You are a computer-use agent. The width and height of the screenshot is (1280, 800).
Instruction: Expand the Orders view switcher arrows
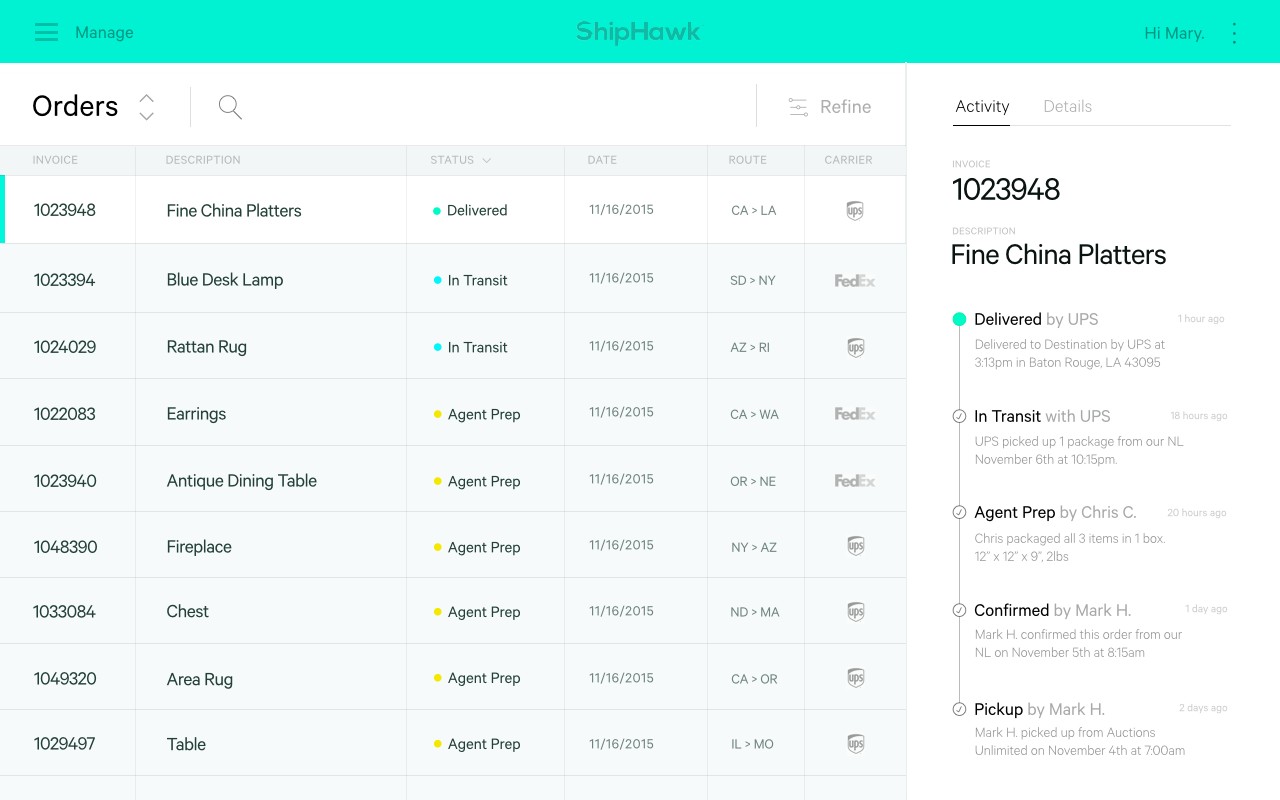pos(146,107)
